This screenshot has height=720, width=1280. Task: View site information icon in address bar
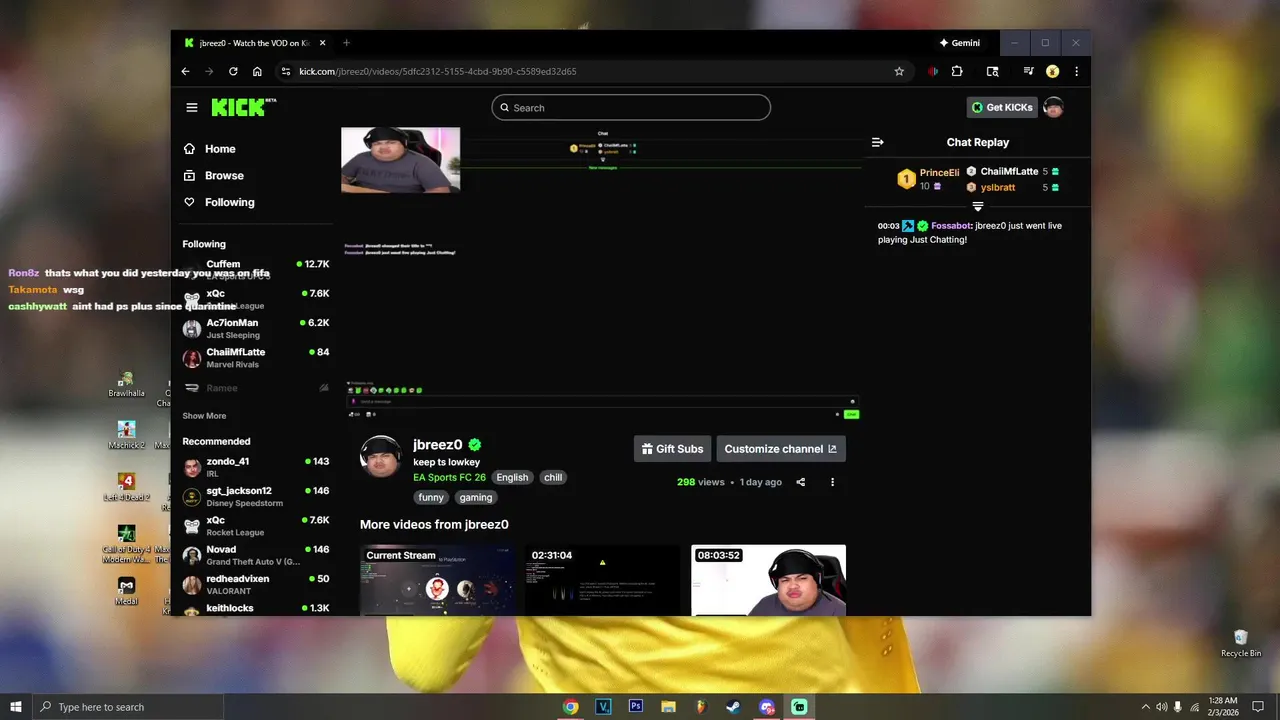[x=285, y=71]
